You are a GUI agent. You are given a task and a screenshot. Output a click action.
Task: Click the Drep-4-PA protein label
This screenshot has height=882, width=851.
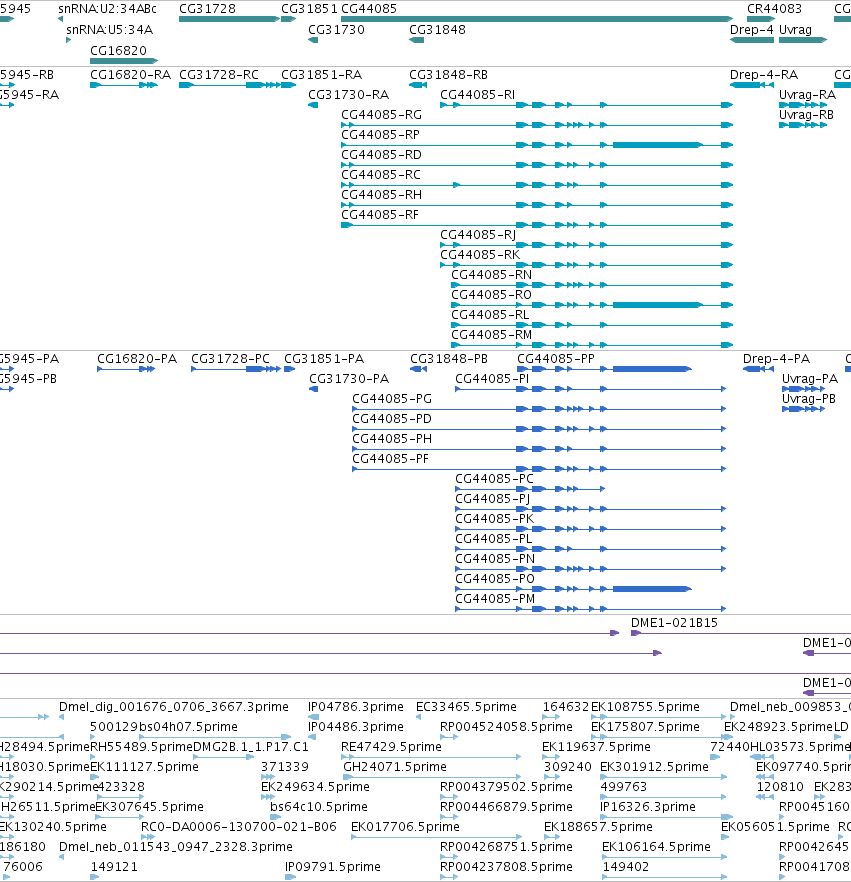pos(776,359)
